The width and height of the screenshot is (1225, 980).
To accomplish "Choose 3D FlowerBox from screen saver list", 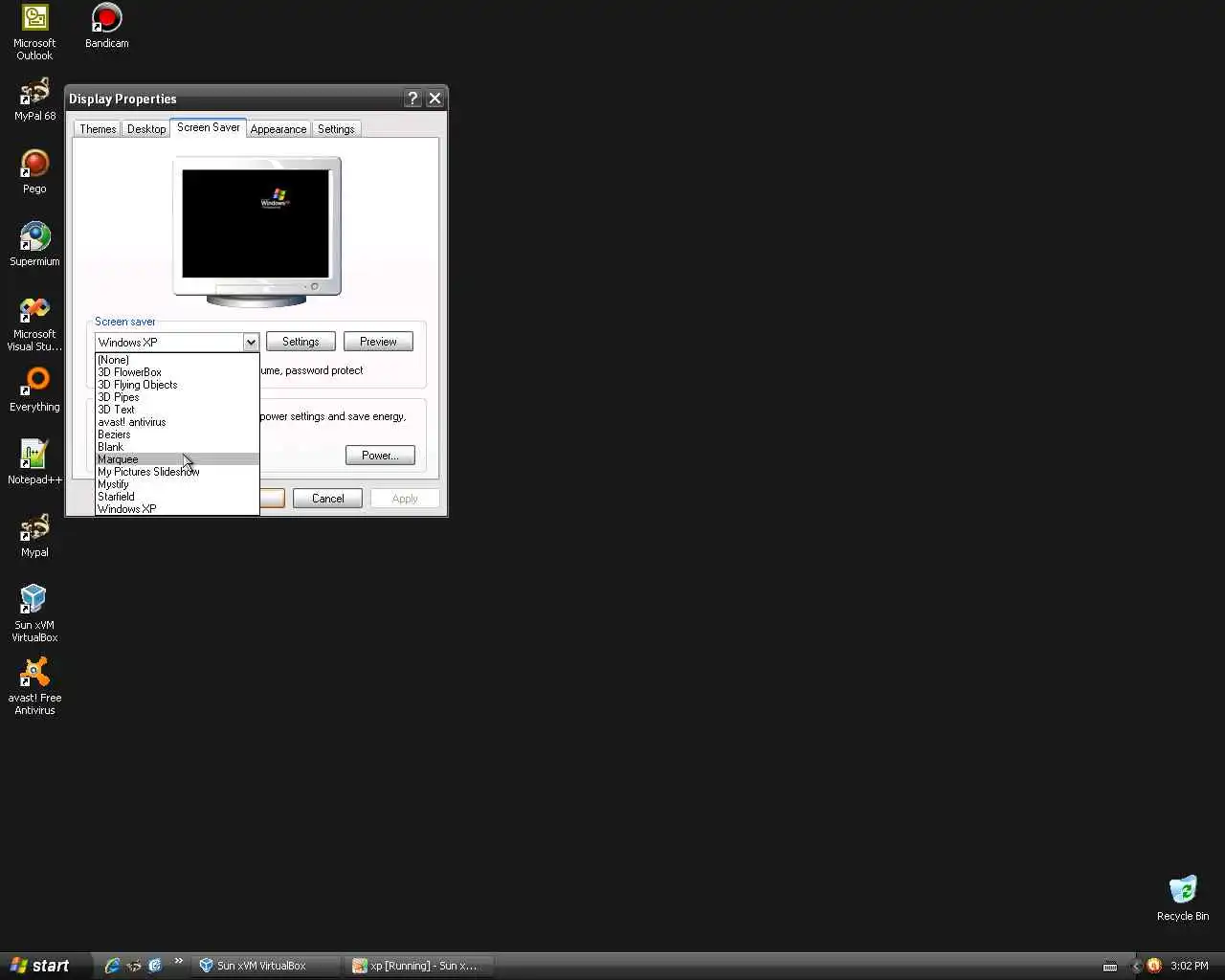I will click(x=177, y=372).
